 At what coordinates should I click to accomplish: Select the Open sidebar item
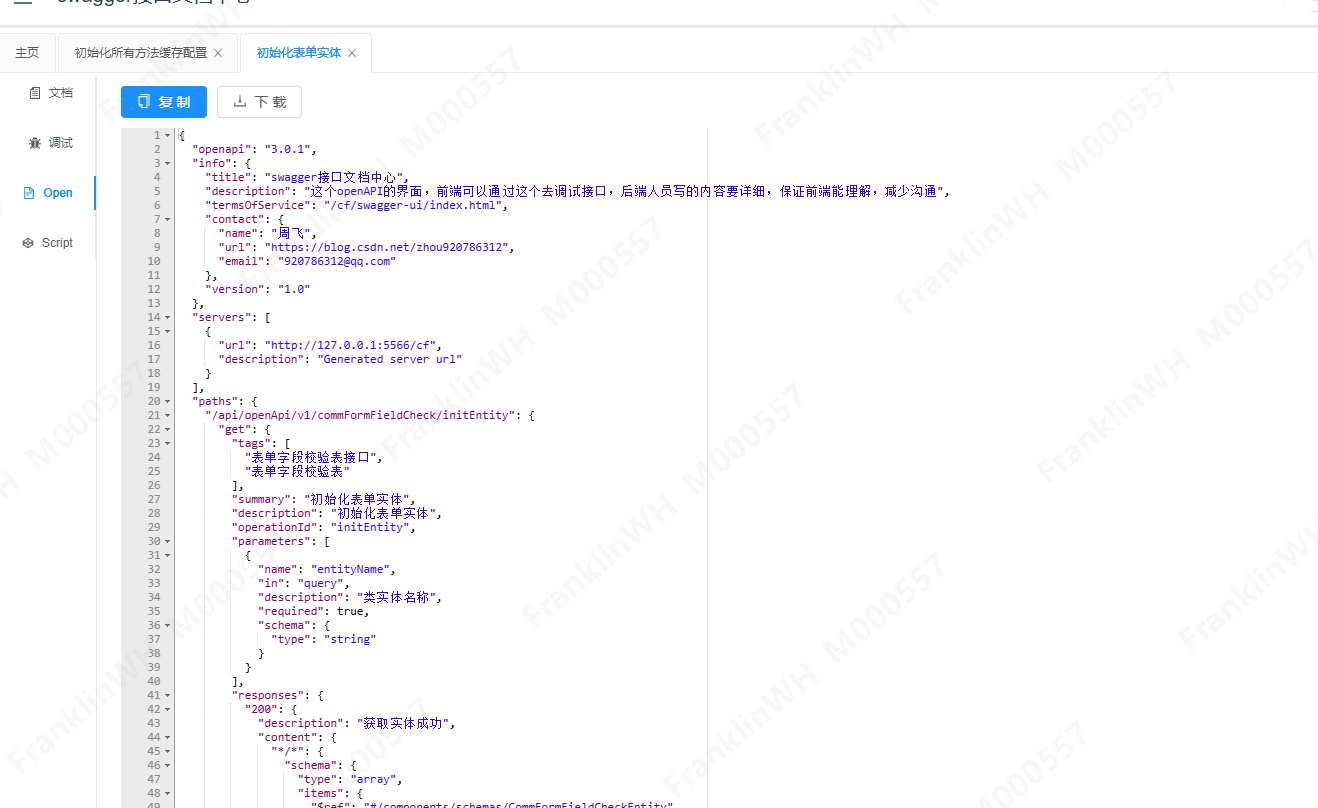[x=48, y=193]
